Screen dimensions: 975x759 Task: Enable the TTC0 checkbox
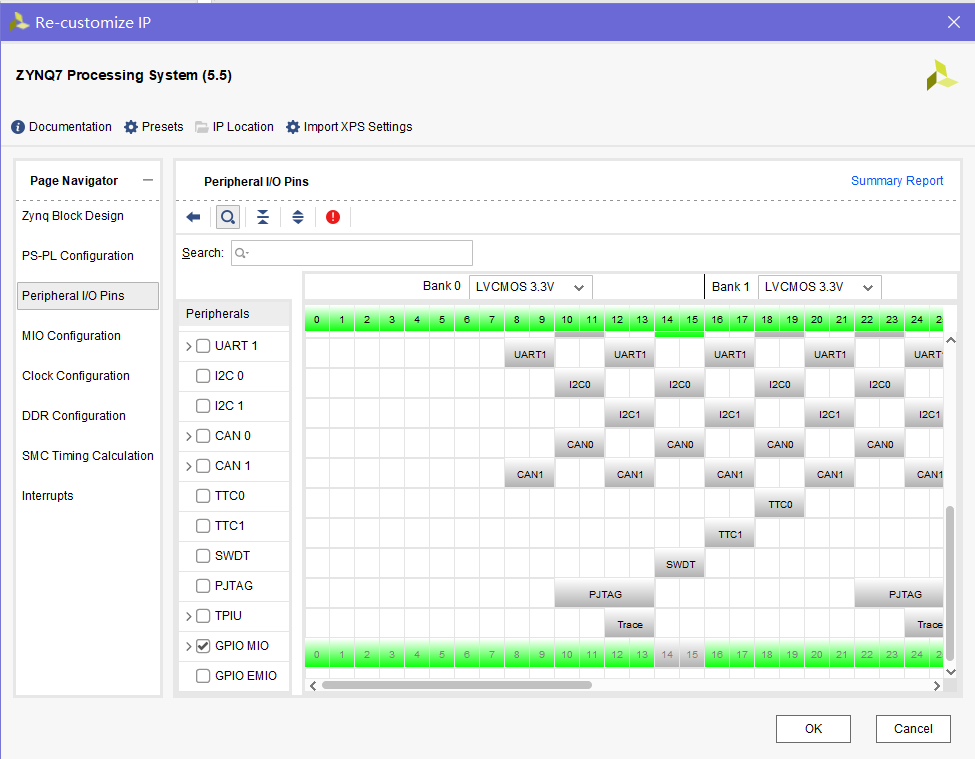tap(203, 495)
